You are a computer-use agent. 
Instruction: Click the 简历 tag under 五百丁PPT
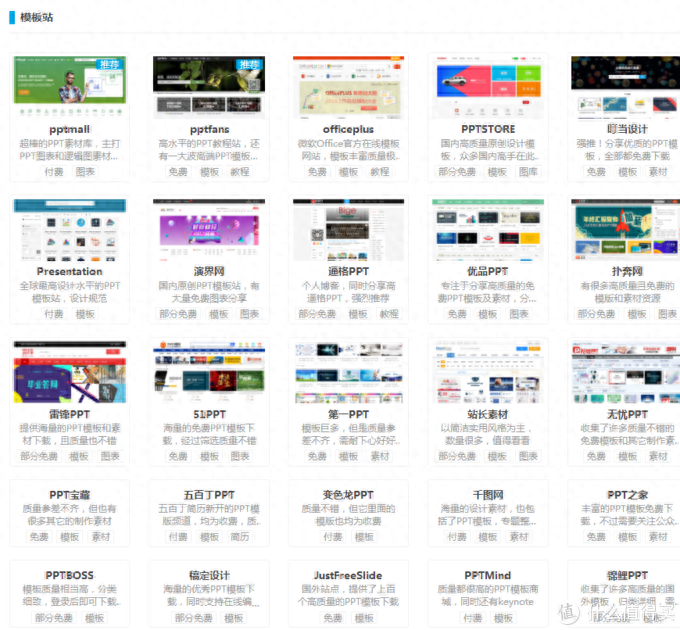pos(240,537)
